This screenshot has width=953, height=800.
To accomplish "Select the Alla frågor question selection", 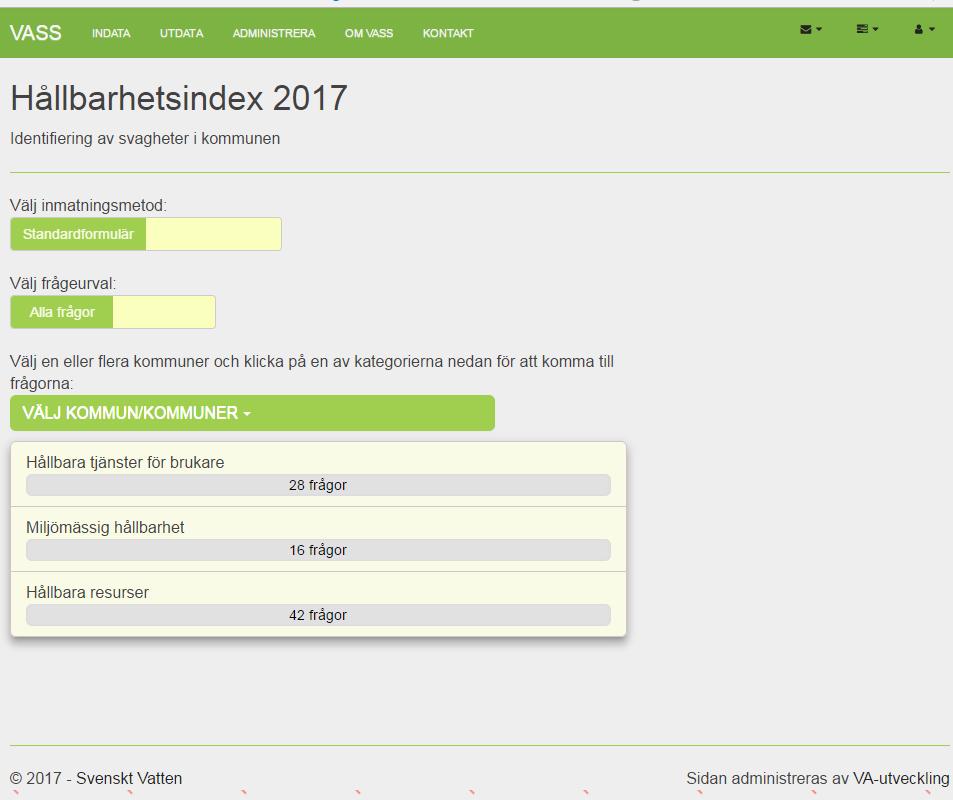I will coord(61,312).
